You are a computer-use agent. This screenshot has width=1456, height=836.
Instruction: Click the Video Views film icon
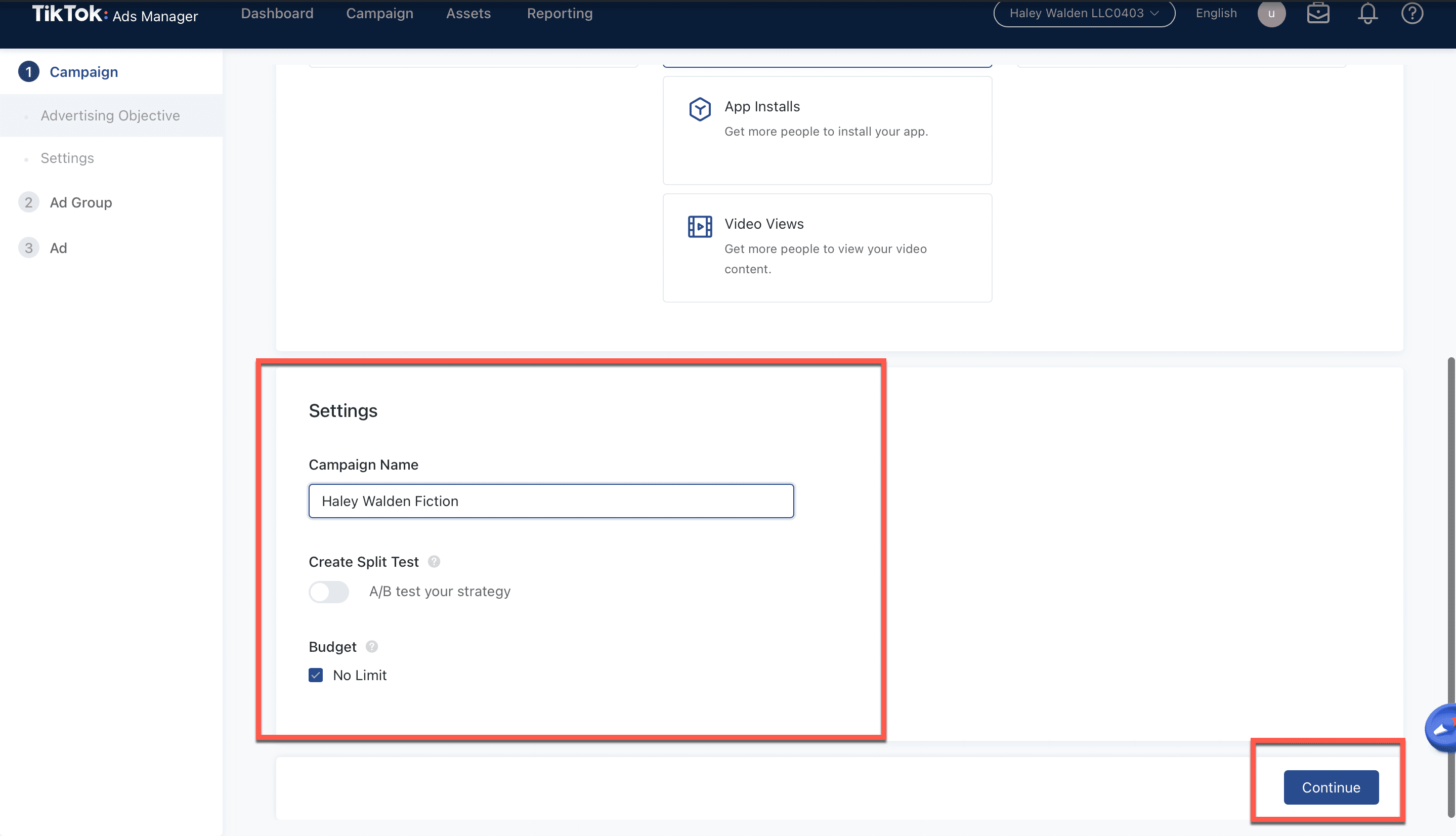(700, 226)
